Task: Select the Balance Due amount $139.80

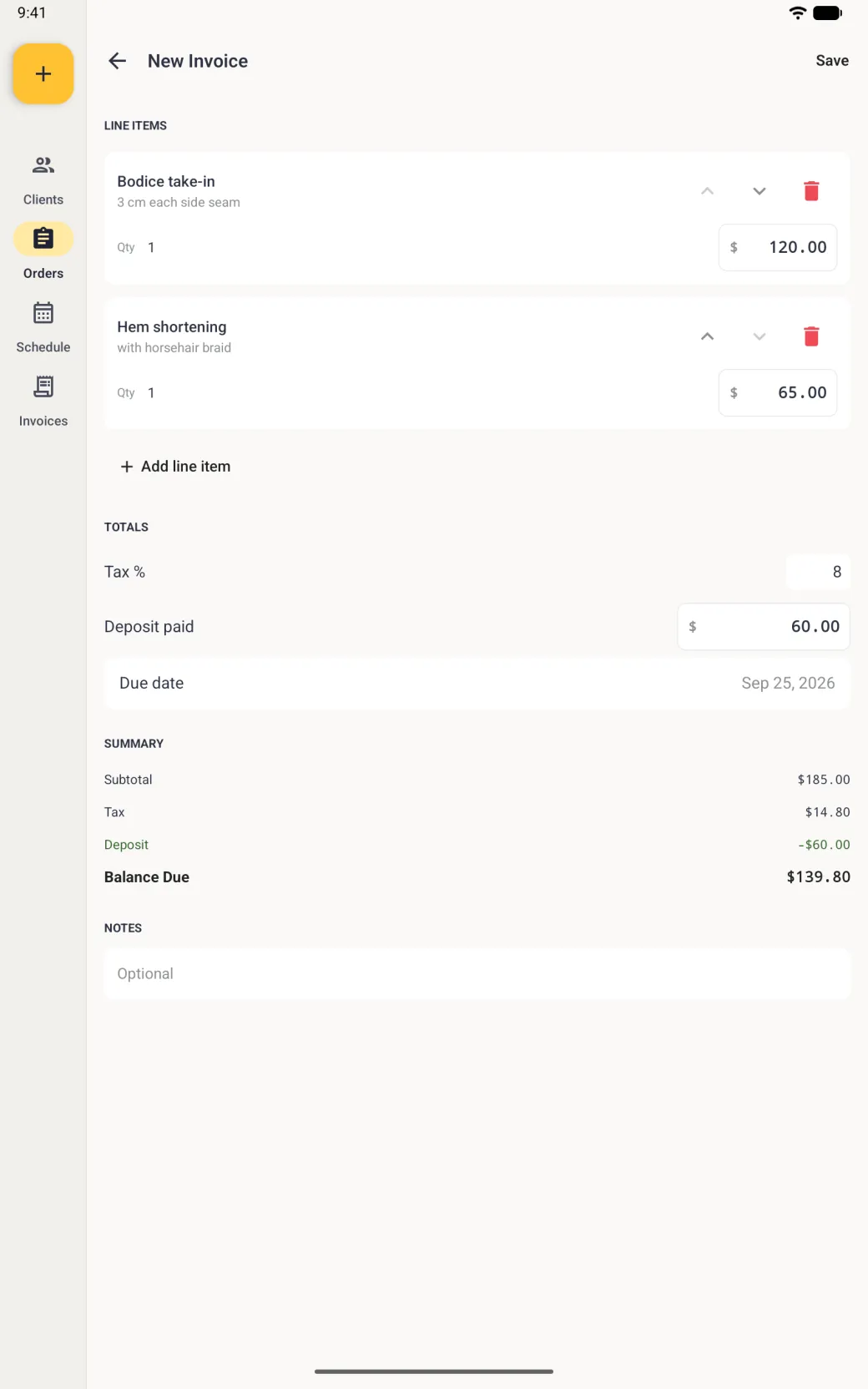Action: click(818, 876)
